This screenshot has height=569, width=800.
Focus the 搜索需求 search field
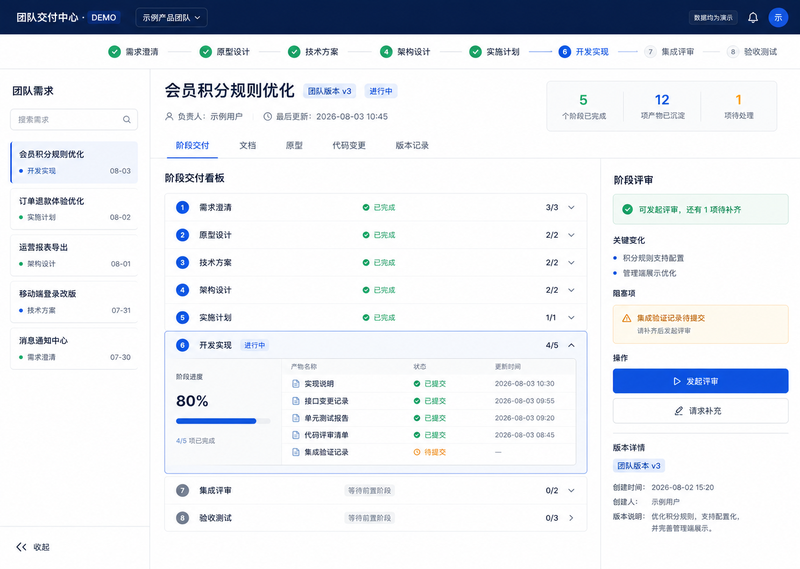pos(74,119)
